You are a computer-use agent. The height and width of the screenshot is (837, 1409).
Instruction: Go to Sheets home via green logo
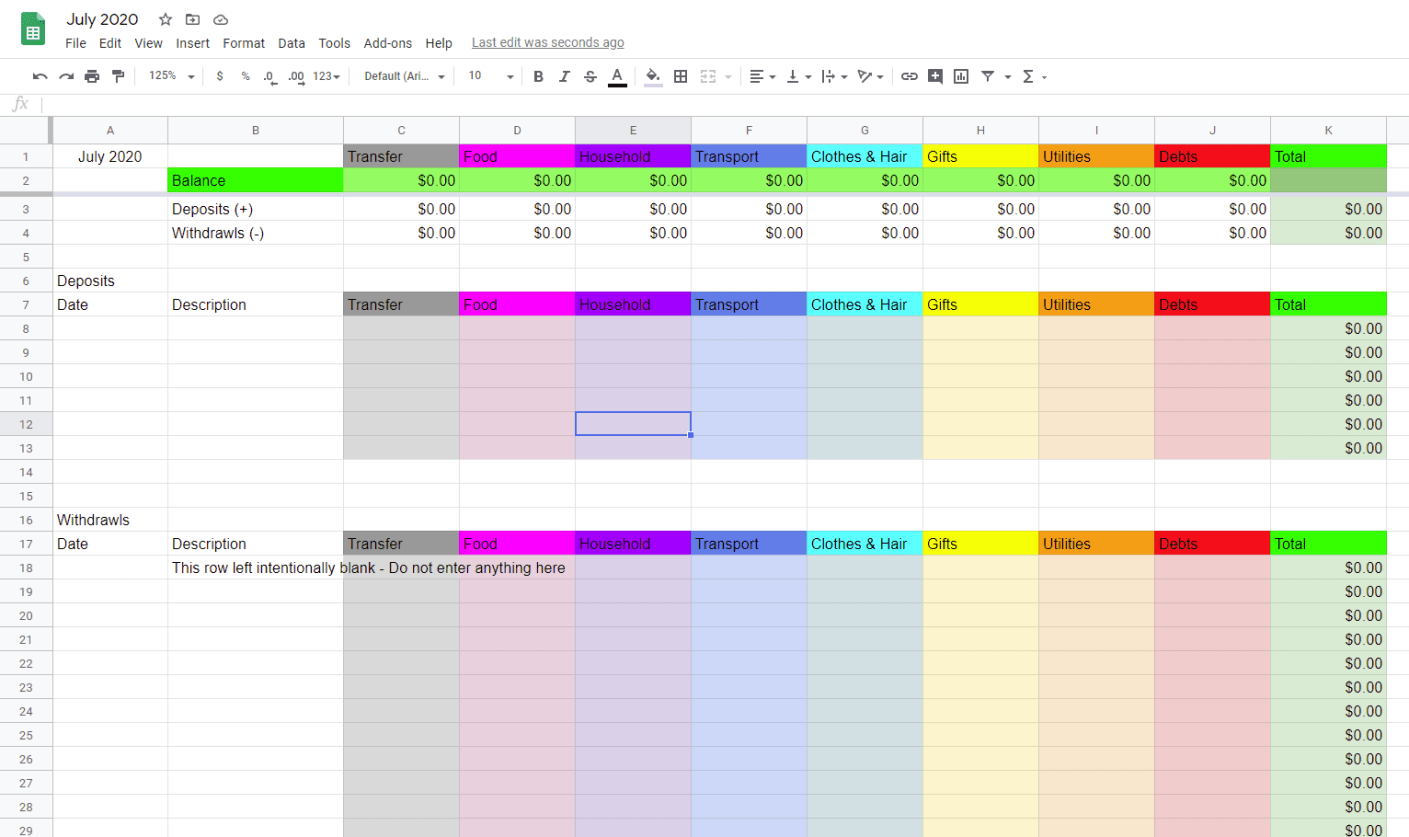tap(33, 29)
